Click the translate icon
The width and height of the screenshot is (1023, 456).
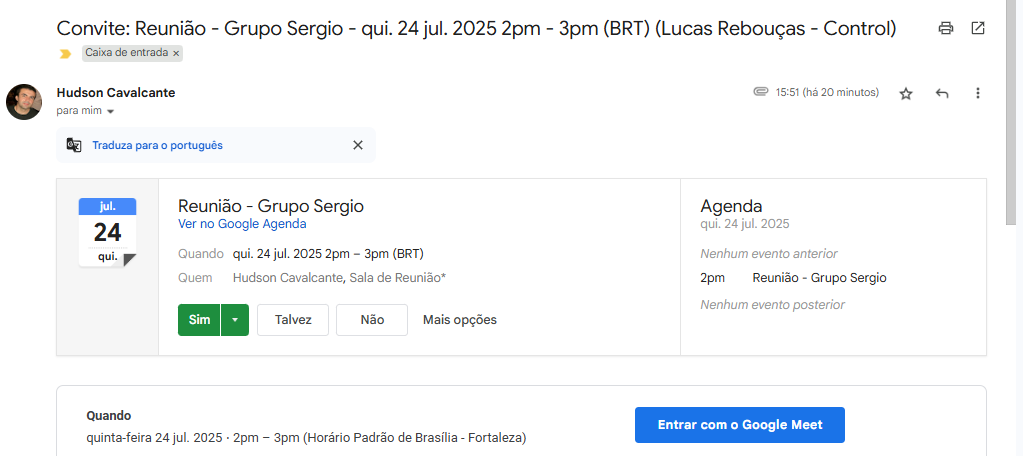(74, 145)
